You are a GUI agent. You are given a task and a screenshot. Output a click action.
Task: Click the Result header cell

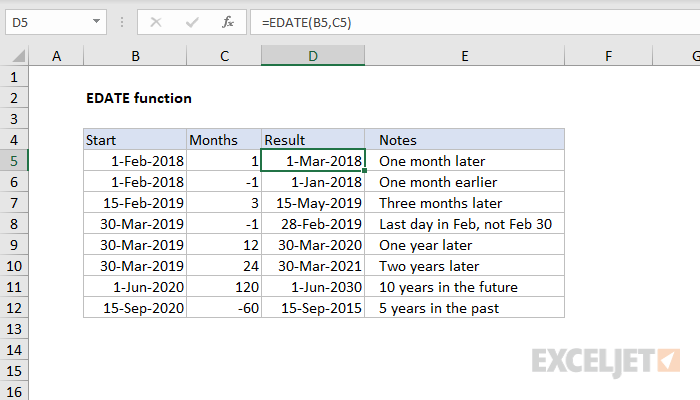click(313, 140)
